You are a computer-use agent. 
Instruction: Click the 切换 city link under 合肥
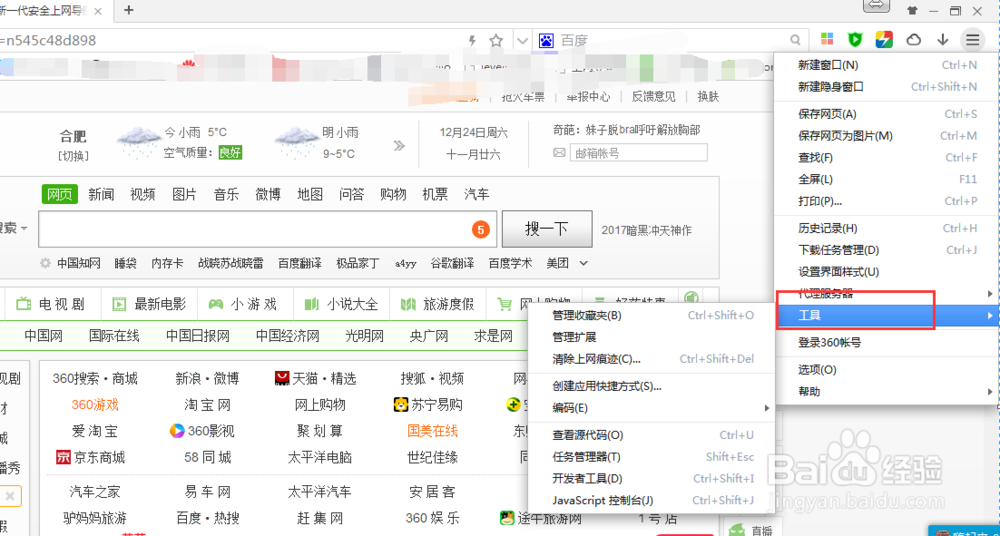point(74,155)
